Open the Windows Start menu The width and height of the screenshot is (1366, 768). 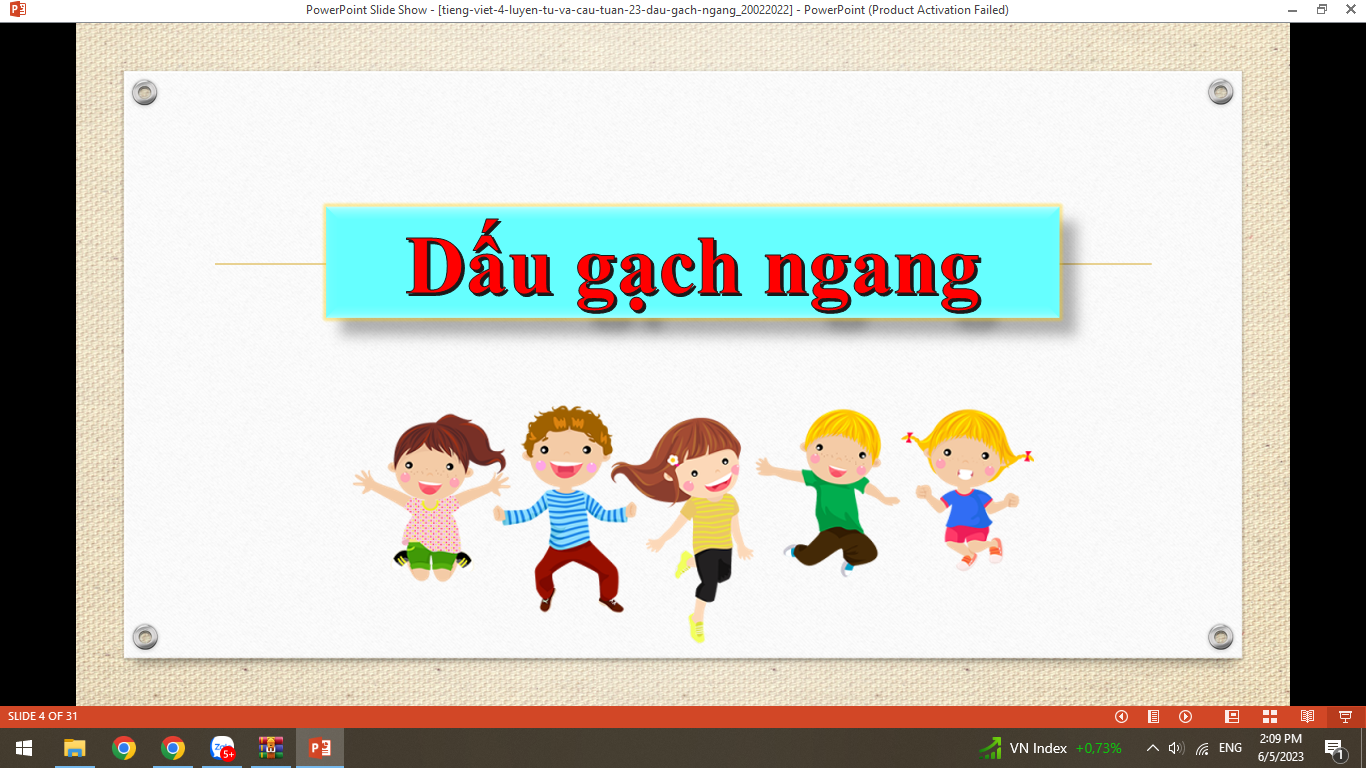(24, 748)
